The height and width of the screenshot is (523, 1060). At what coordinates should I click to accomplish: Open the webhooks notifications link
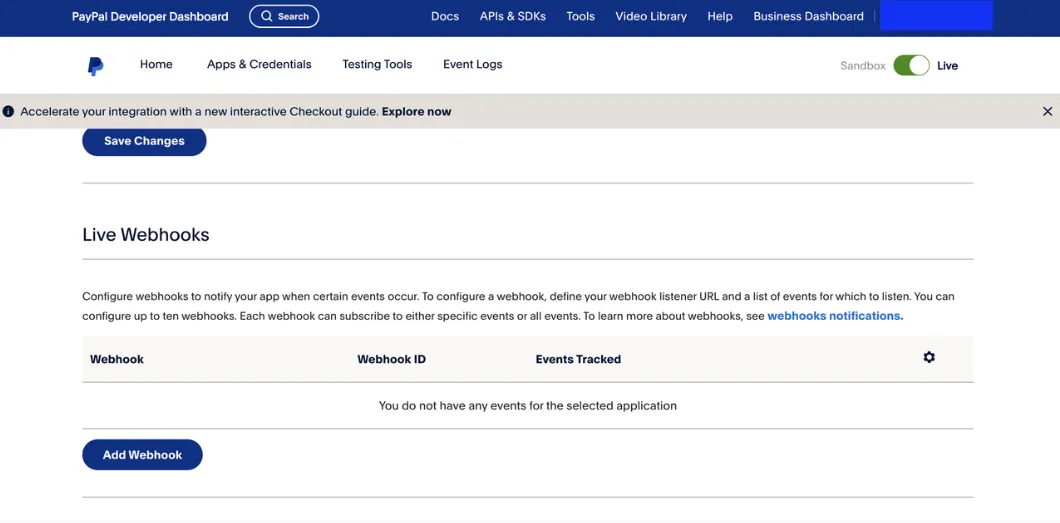click(835, 316)
